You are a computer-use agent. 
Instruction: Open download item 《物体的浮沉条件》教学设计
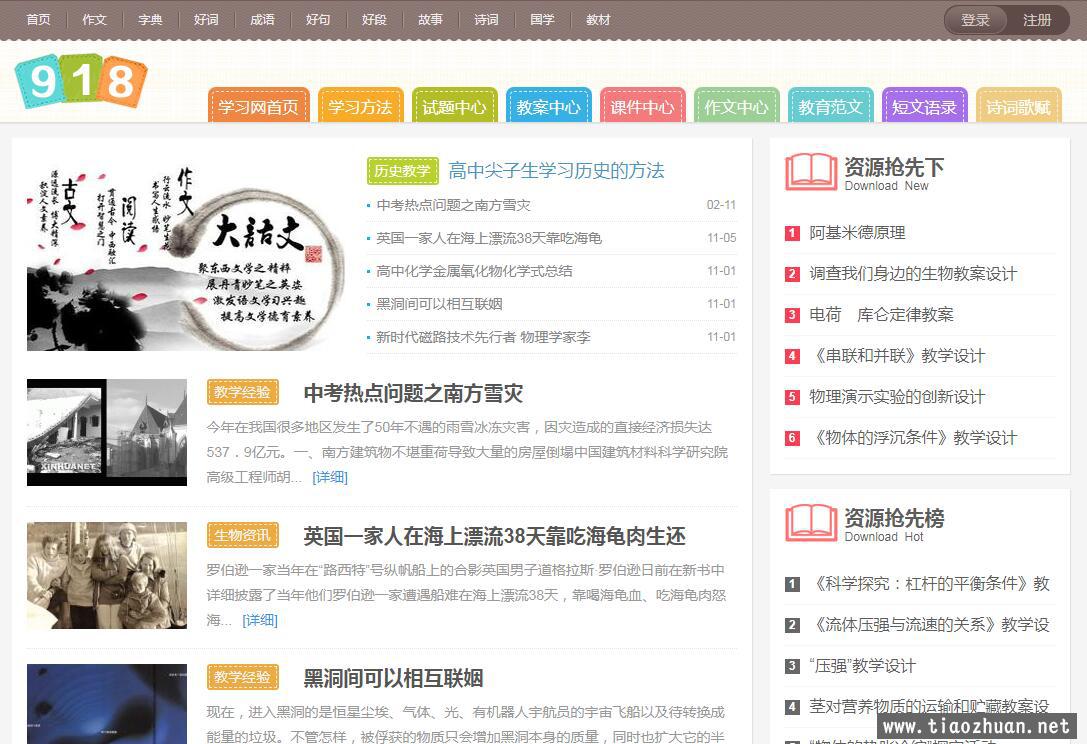tap(914, 438)
